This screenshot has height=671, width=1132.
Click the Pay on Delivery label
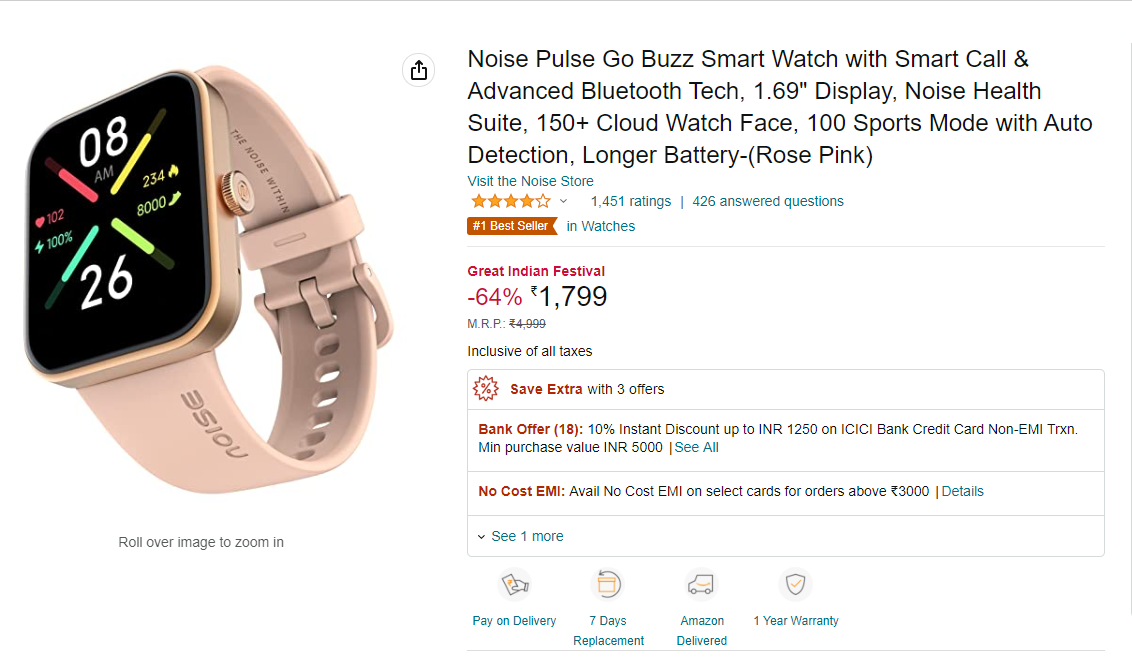(x=514, y=620)
